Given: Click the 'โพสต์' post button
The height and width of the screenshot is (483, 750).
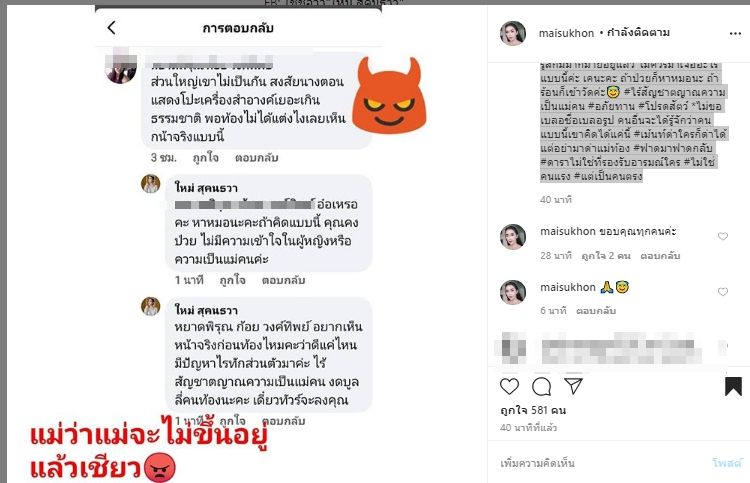Looking at the screenshot, I should click(727, 463).
